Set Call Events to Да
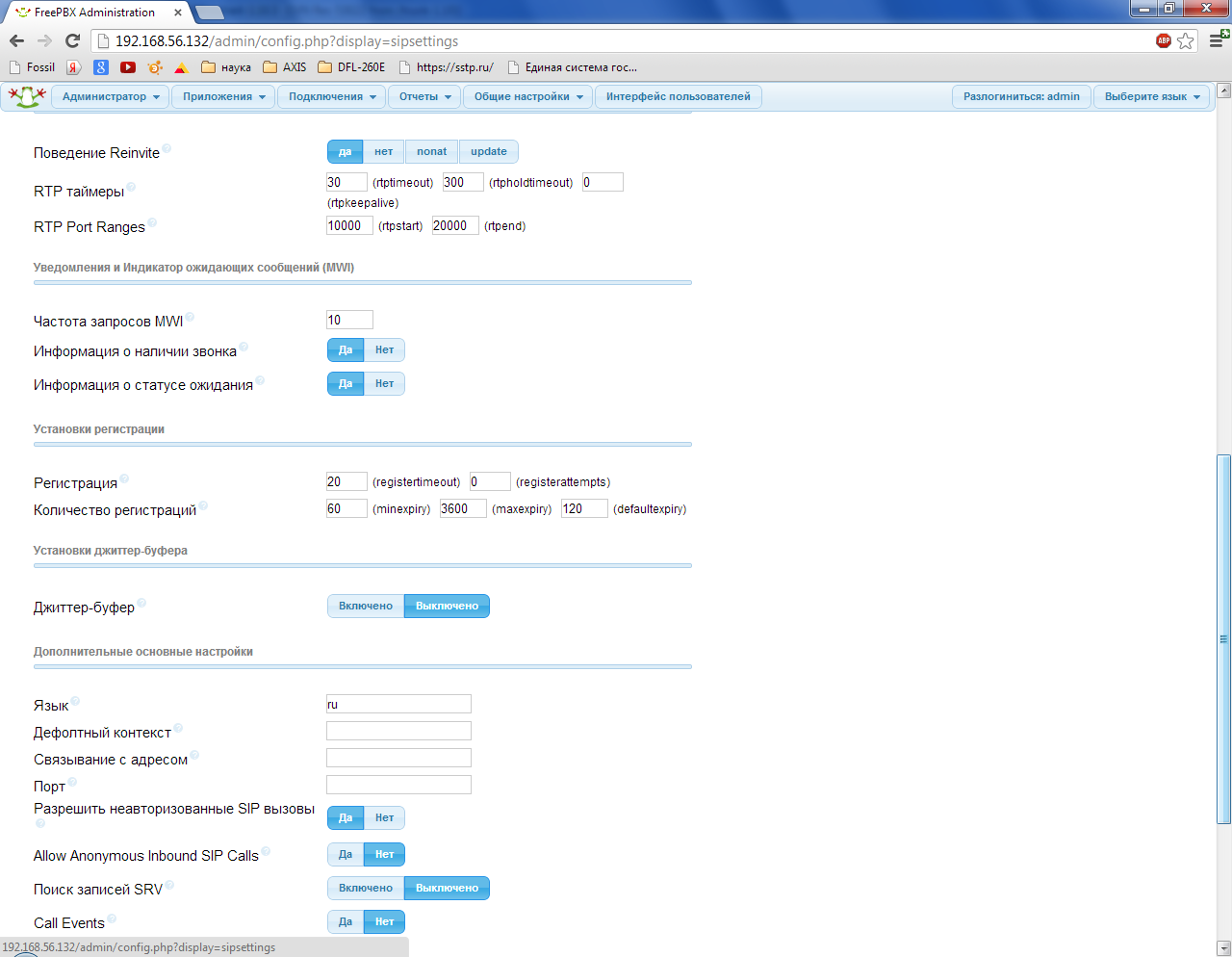This screenshot has height=957, width=1232. coord(346,922)
